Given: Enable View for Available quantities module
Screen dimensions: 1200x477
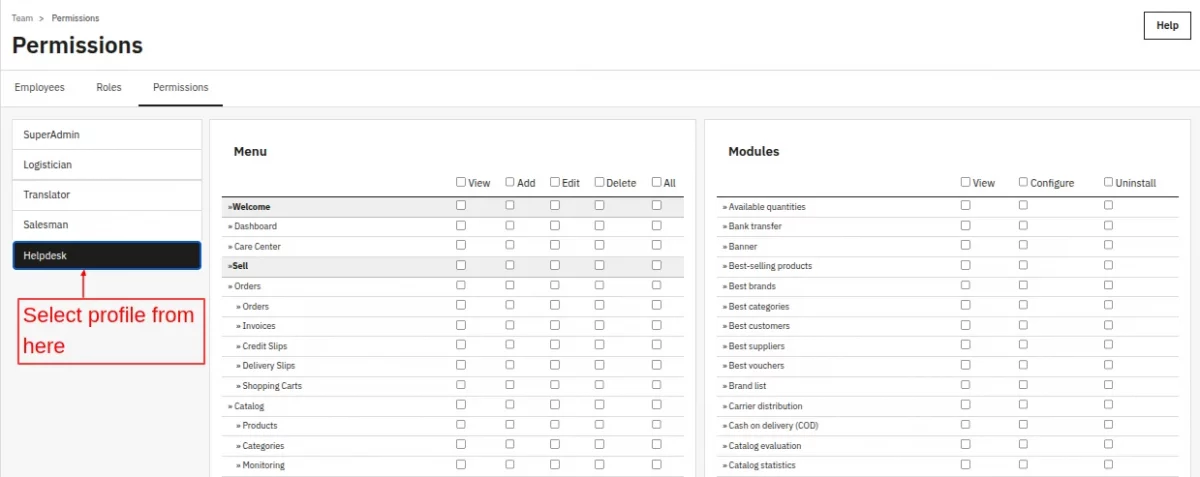Looking at the screenshot, I should point(966,205).
